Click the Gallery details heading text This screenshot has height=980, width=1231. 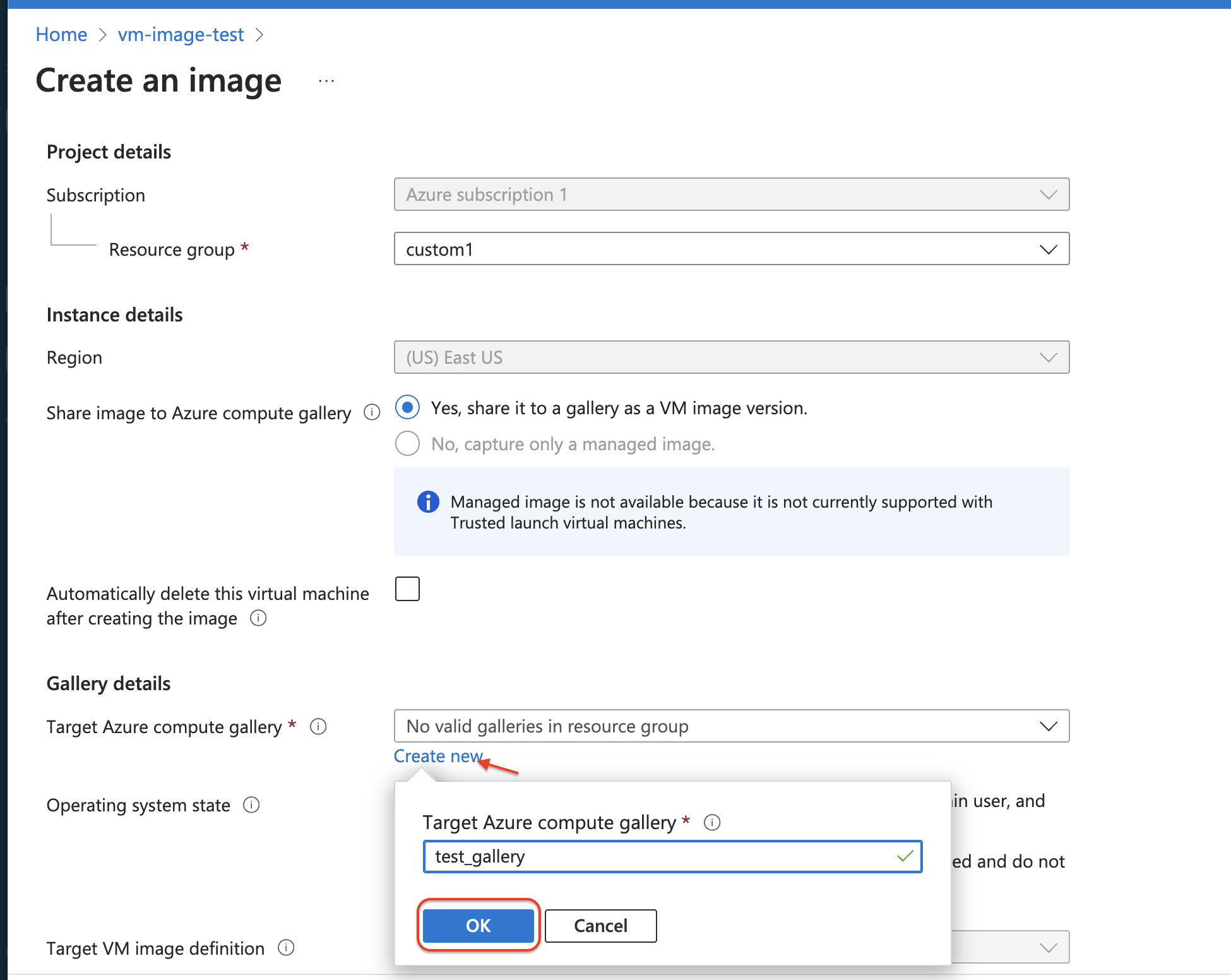click(x=109, y=683)
